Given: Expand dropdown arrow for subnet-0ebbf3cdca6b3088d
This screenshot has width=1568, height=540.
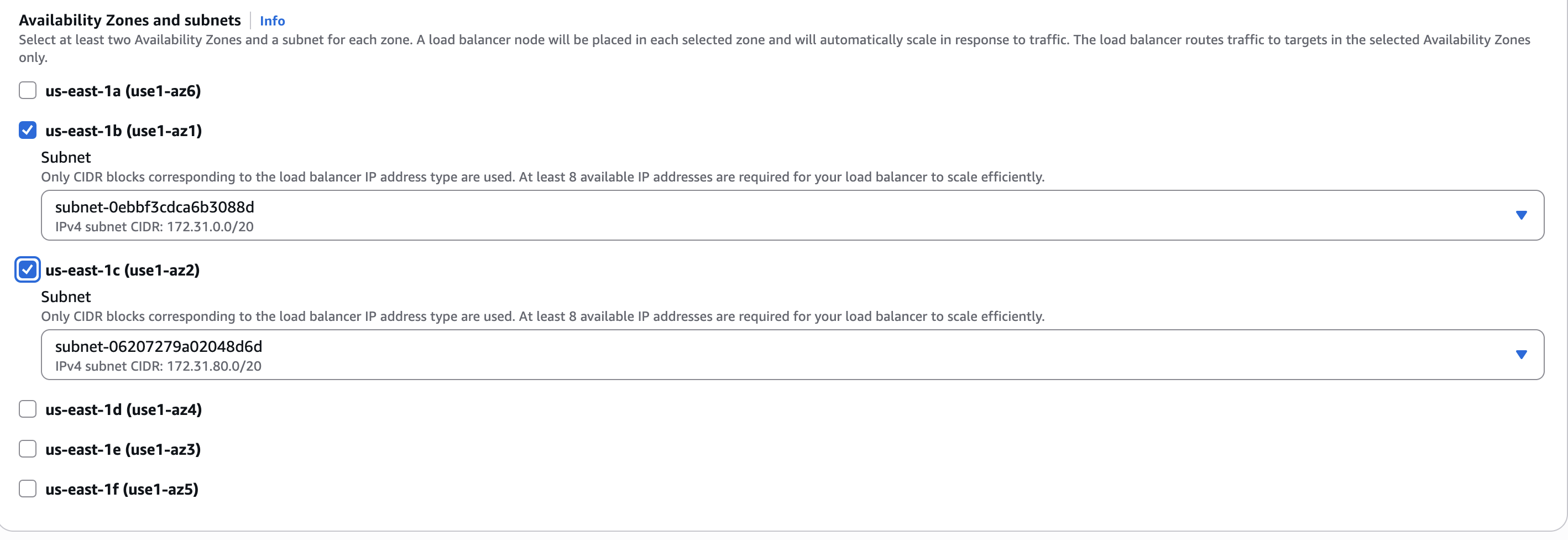Looking at the screenshot, I should 1521,215.
